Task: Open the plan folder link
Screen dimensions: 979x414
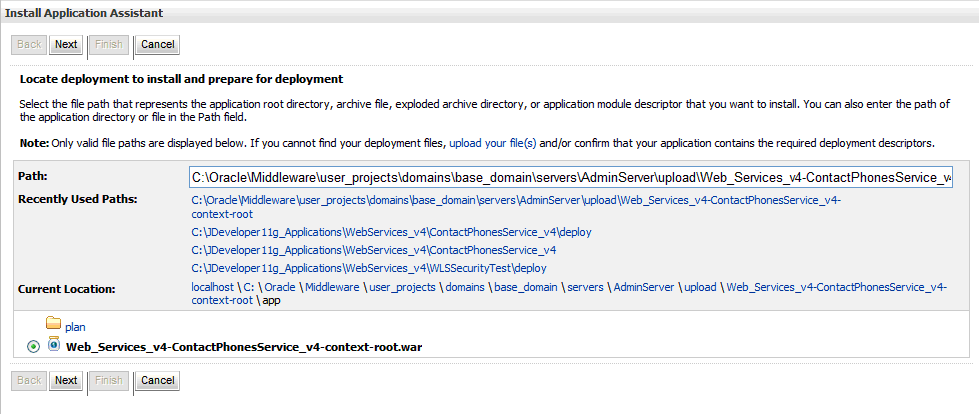Action: tap(75, 327)
